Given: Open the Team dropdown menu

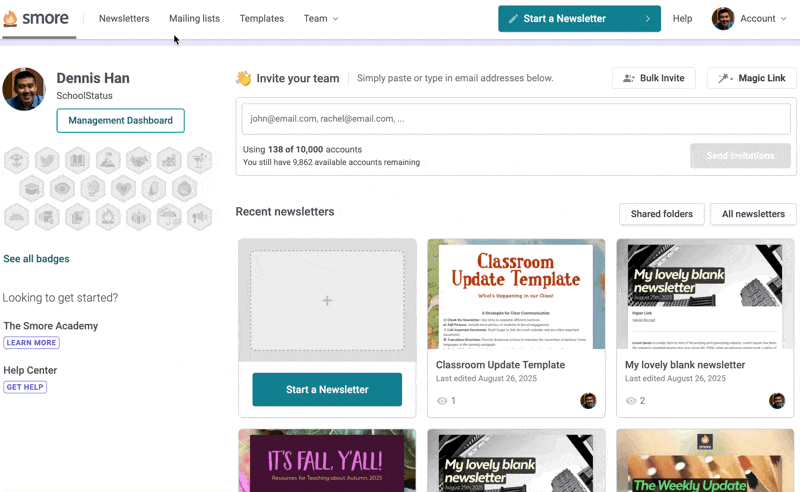Looking at the screenshot, I should [320, 18].
